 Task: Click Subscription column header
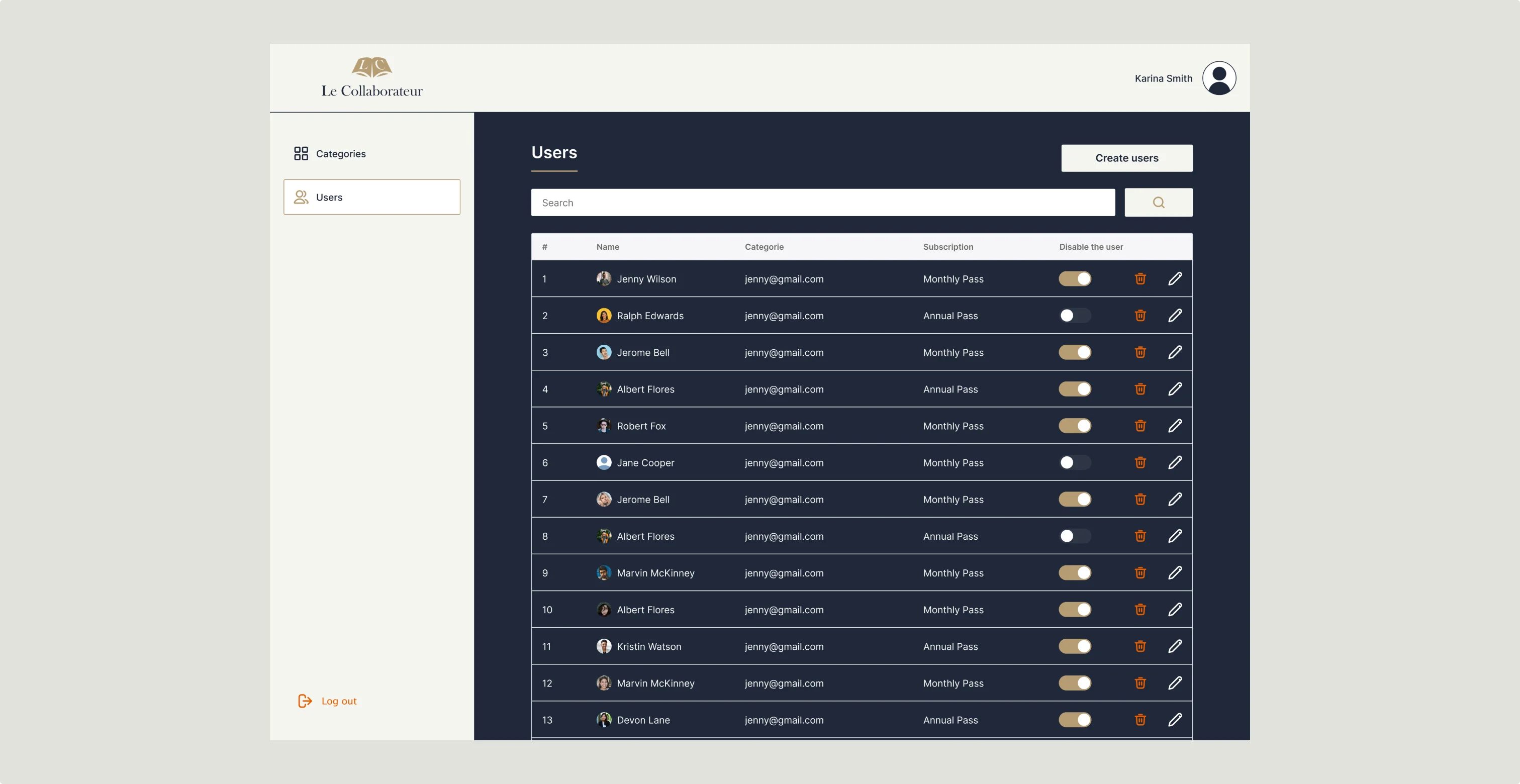click(947, 247)
